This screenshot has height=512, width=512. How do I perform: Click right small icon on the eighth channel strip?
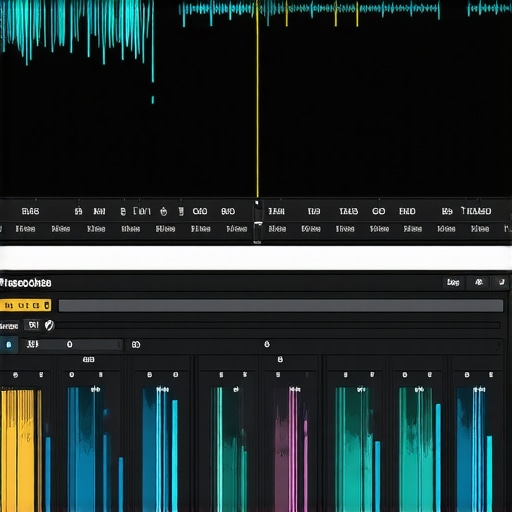pos(491,375)
